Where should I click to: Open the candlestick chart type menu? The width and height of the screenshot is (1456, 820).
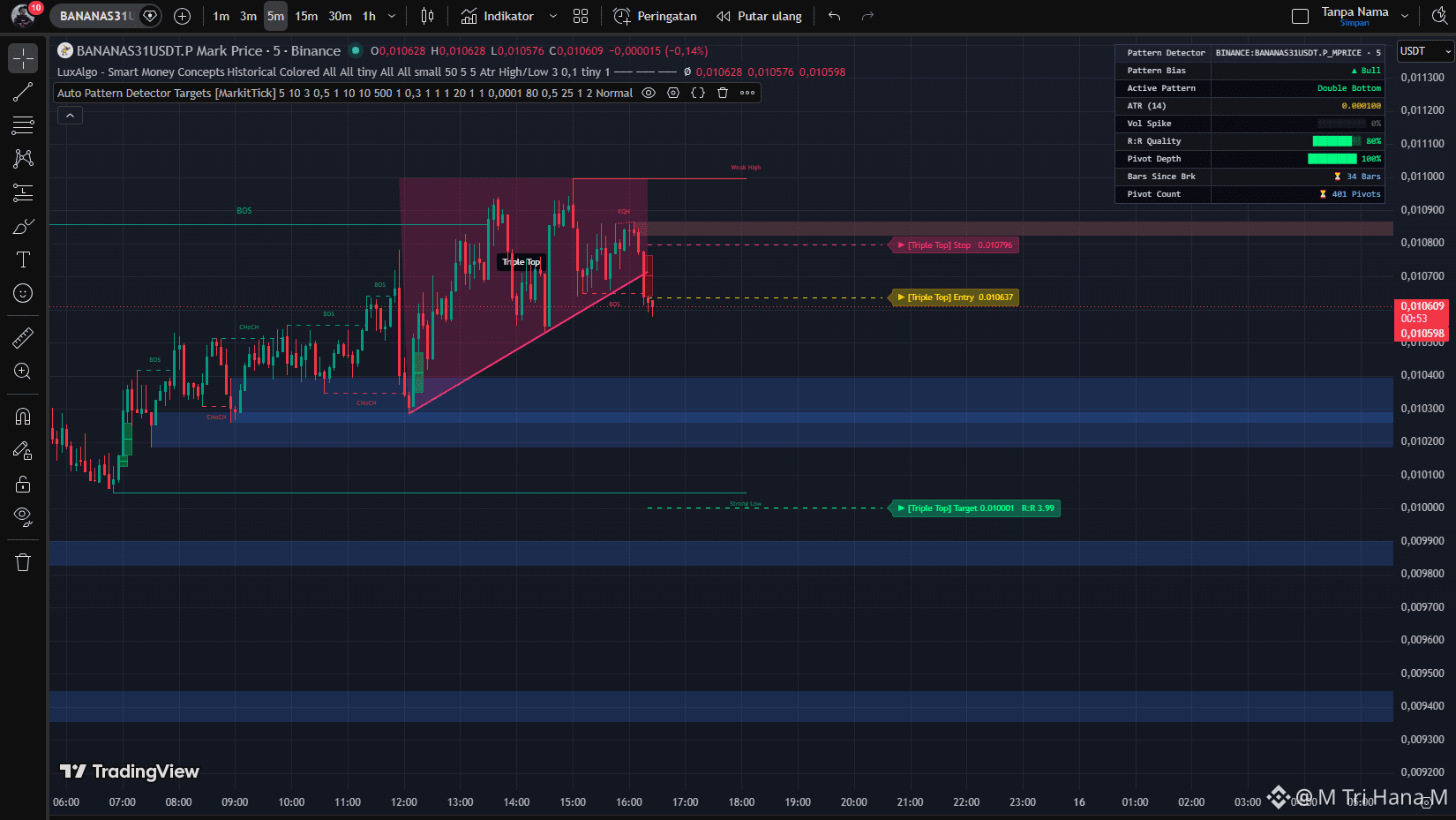pyautogui.click(x=428, y=16)
